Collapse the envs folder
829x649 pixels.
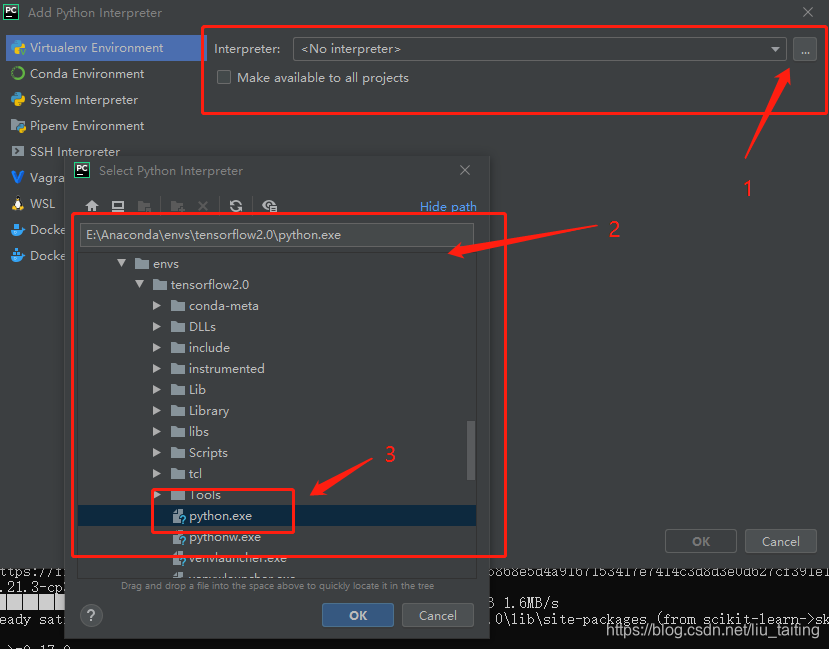pyautogui.click(x=122, y=263)
